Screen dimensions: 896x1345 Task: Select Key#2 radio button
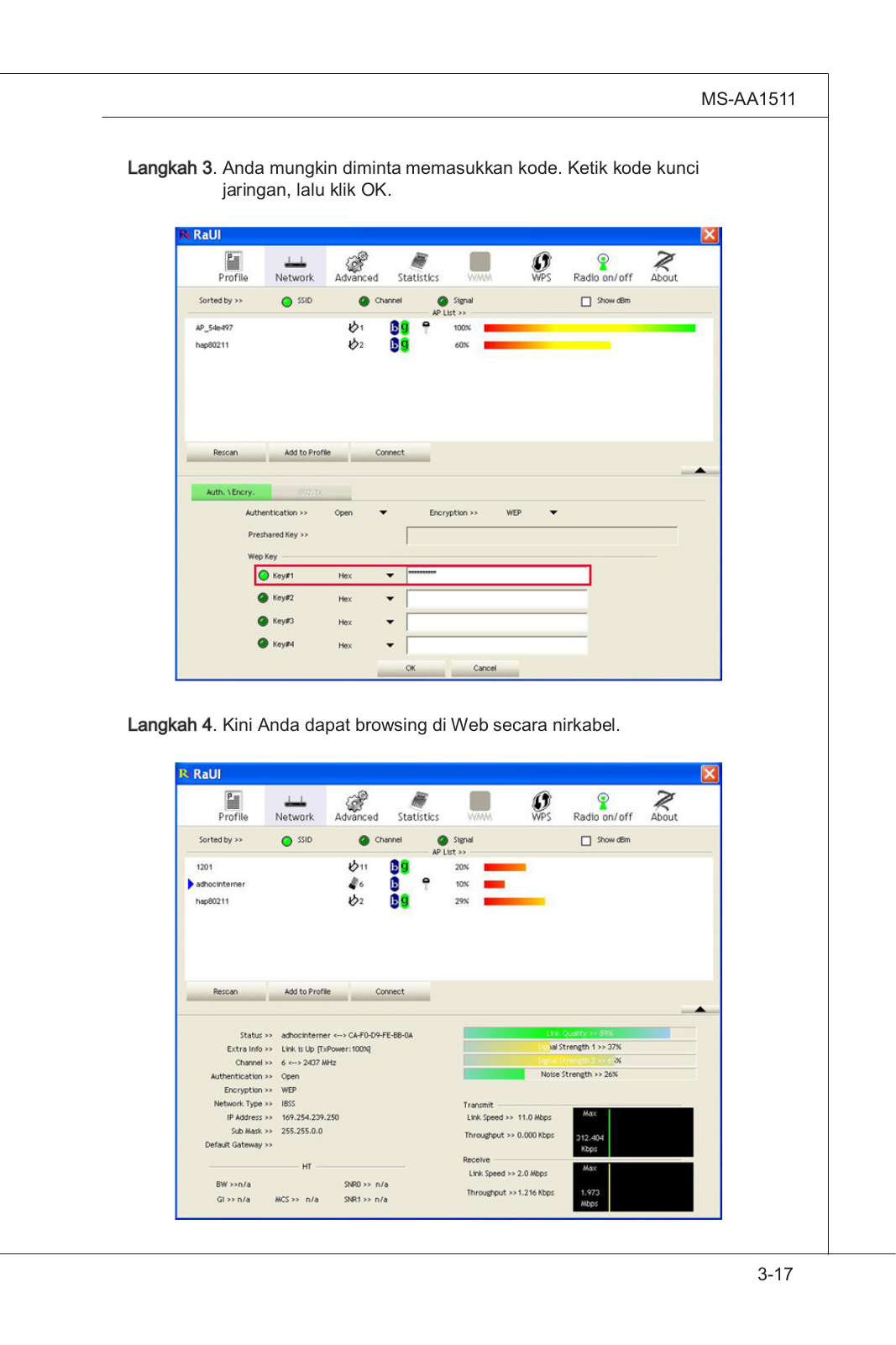tap(264, 598)
